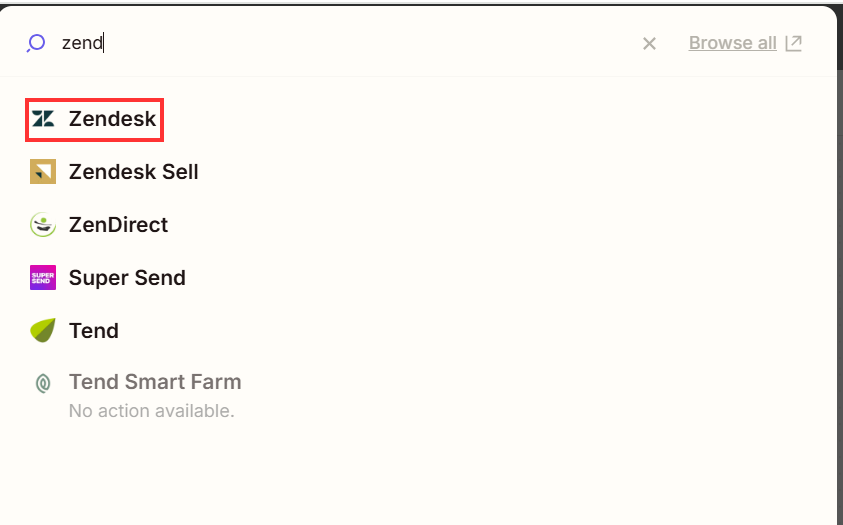Focus the search field containing "zend"

(x=300, y=43)
